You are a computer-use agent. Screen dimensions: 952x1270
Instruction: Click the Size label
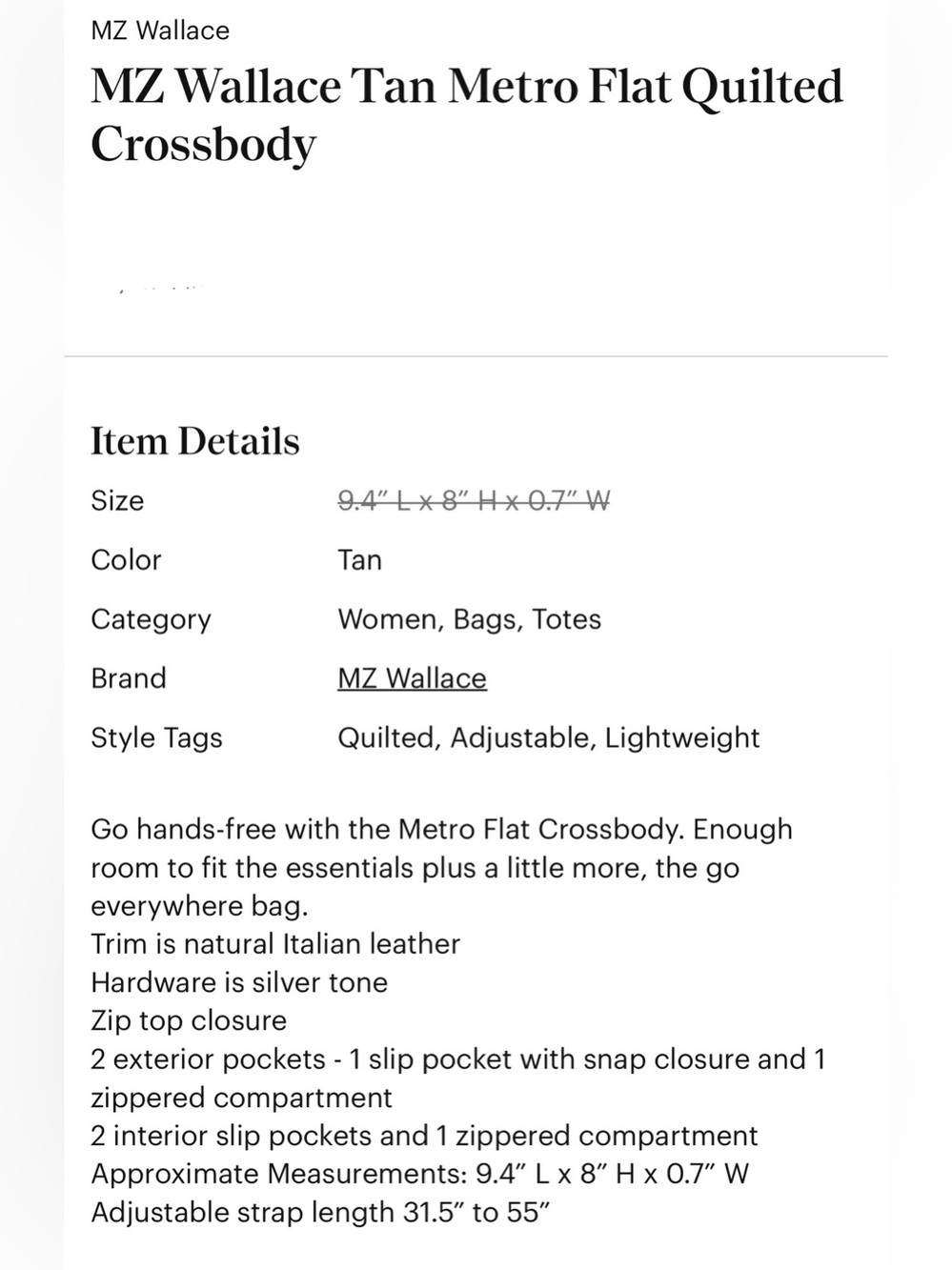(117, 500)
